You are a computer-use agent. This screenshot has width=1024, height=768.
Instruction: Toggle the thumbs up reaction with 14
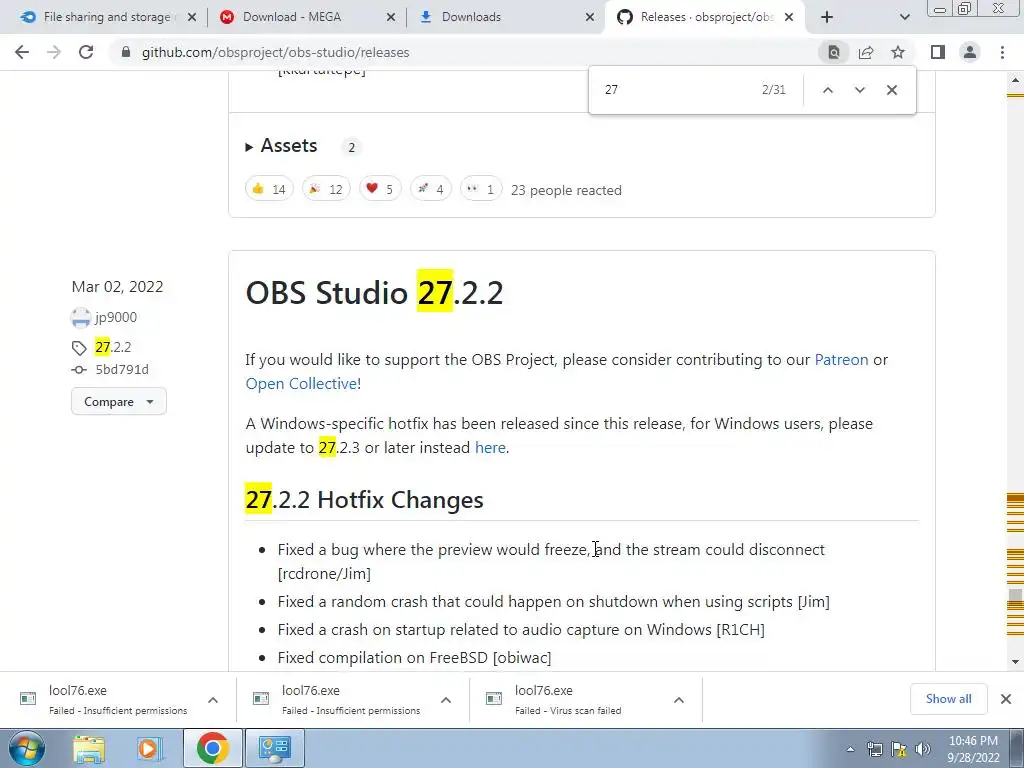[269, 189]
